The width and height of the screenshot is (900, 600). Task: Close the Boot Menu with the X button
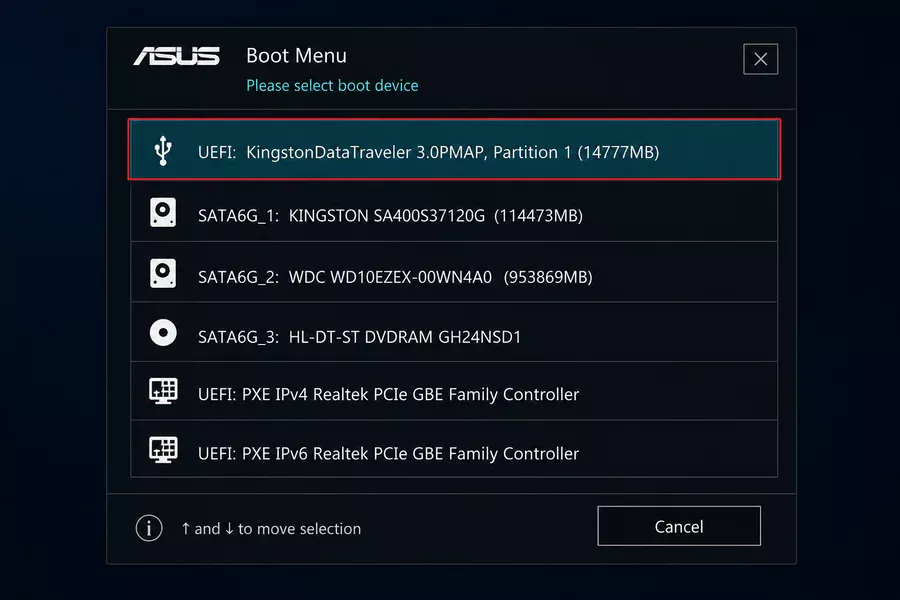click(761, 59)
